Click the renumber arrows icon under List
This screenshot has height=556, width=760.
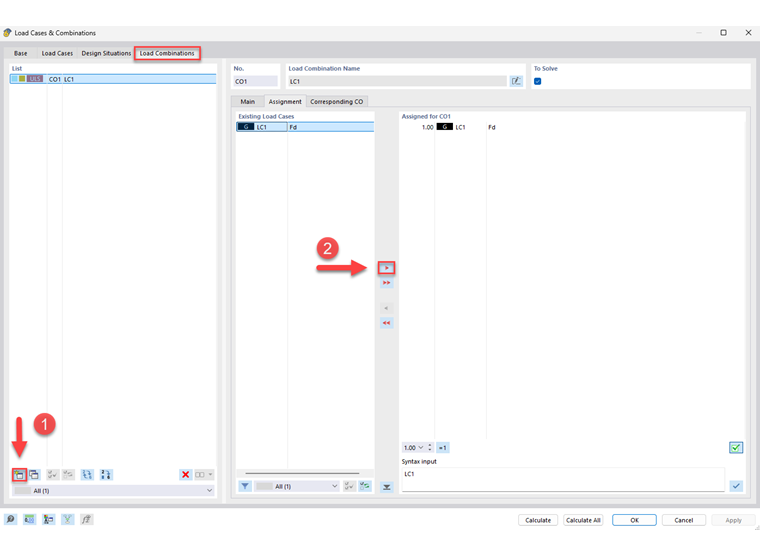tap(87, 475)
